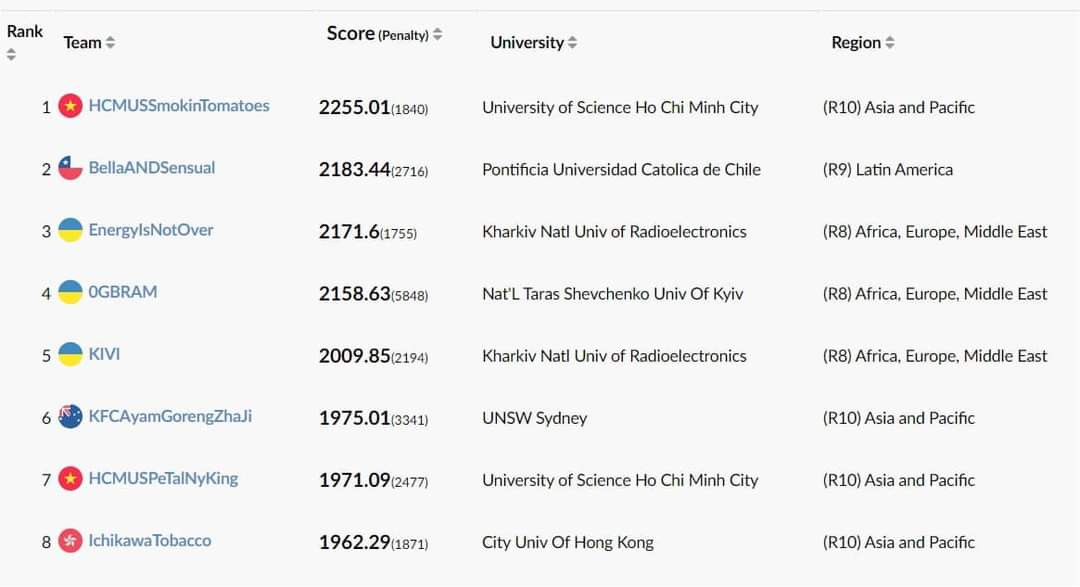Sort by Team column header
The height and width of the screenshot is (587, 1080).
pos(89,42)
